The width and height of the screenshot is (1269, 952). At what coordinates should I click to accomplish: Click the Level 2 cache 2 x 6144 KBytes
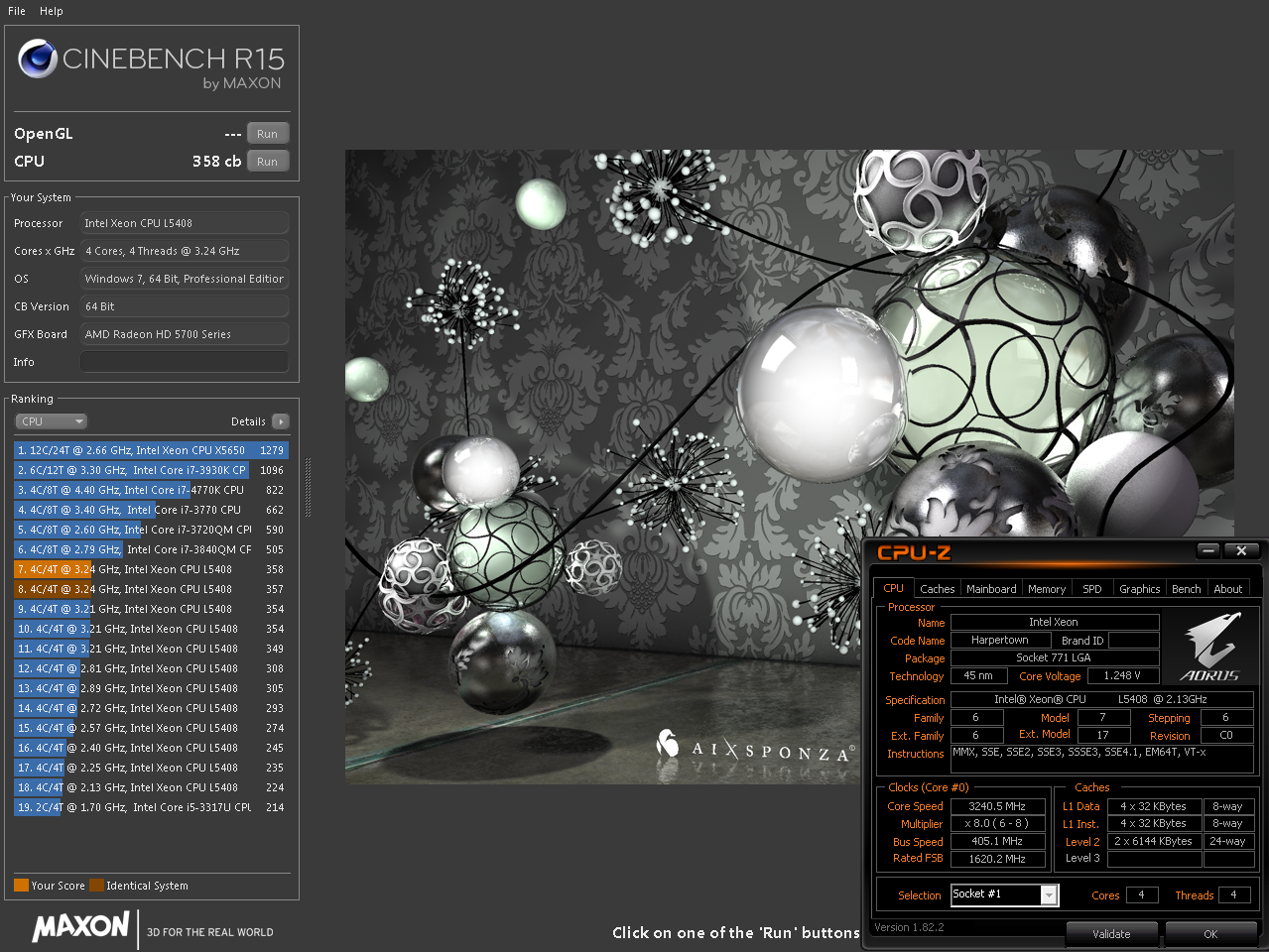1154,841
